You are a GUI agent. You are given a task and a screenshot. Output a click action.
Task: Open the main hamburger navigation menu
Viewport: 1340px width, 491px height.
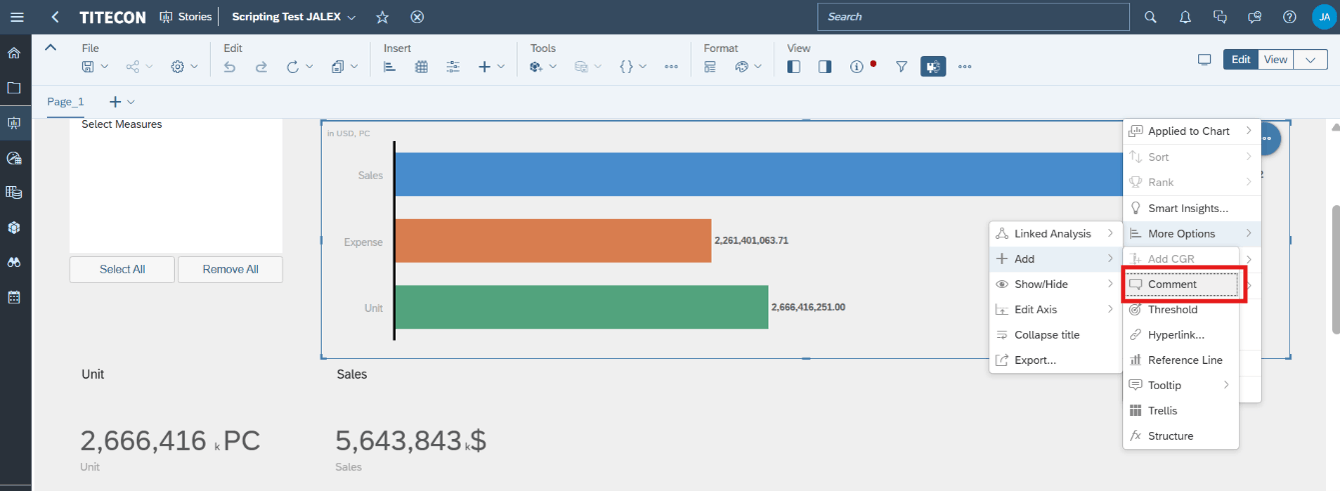[15, 17]
